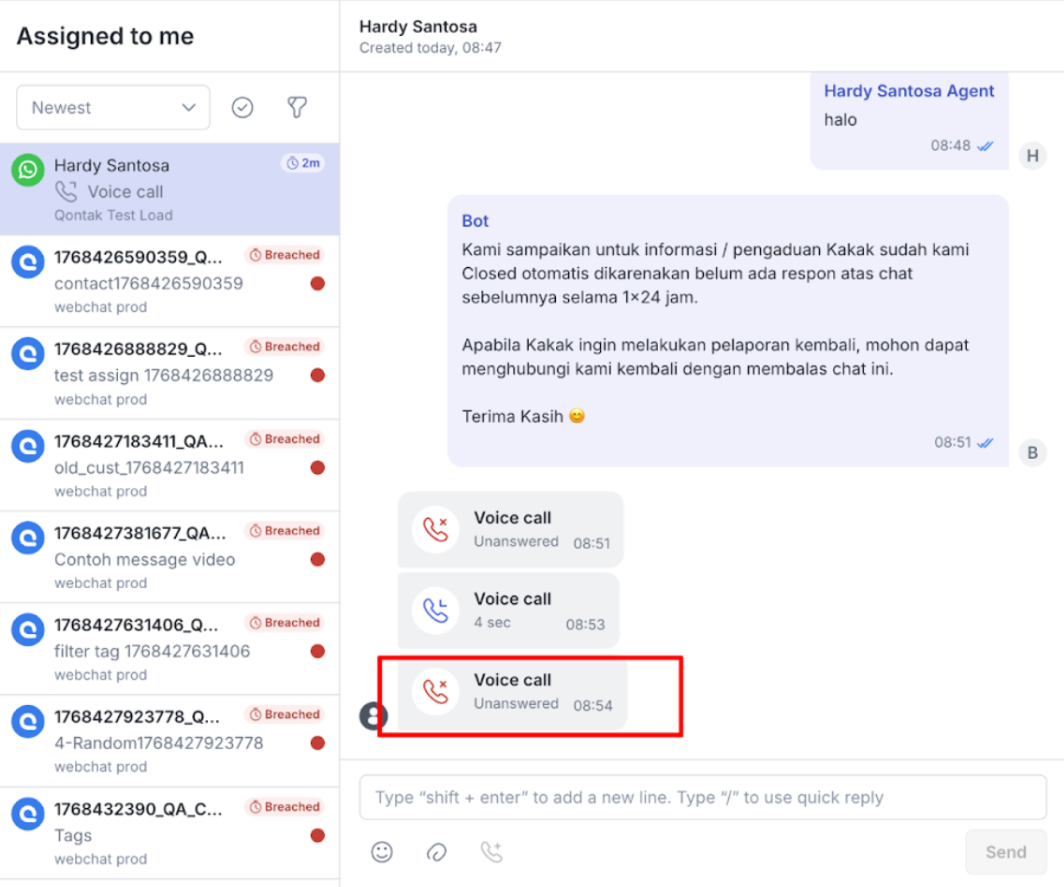
Task: Start a voice call from composer
Action: (491, 851)
